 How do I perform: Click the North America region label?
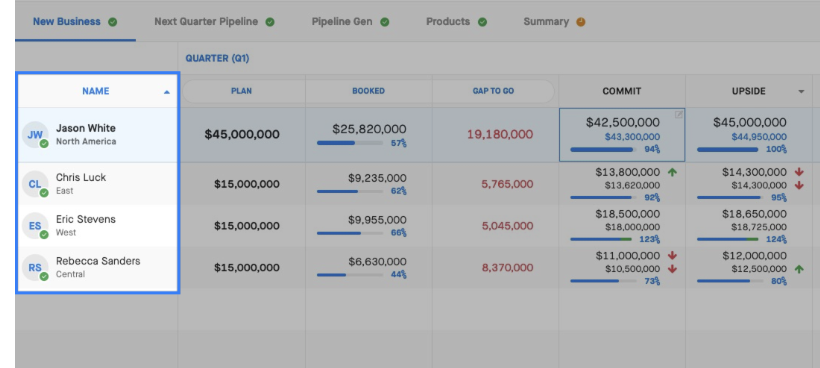click(86, 142)
